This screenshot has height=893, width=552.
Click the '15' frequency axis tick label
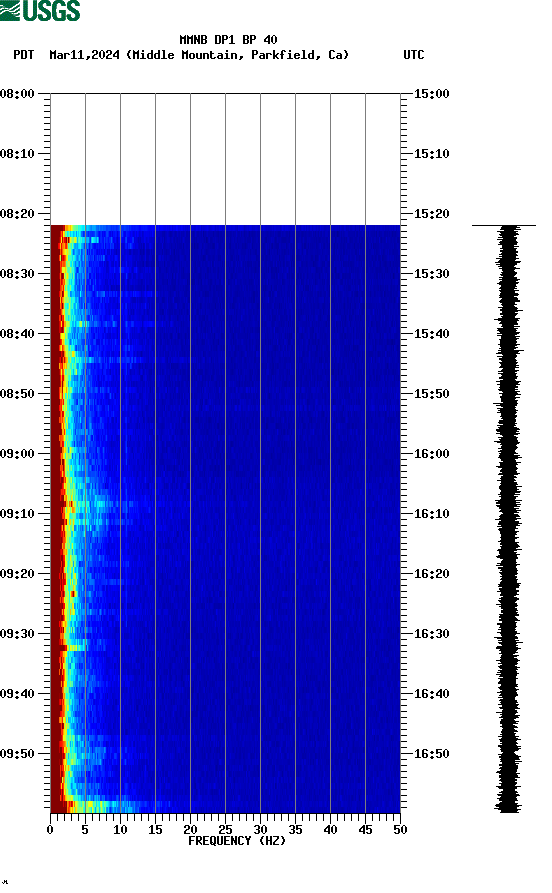(x=155, y=830)
